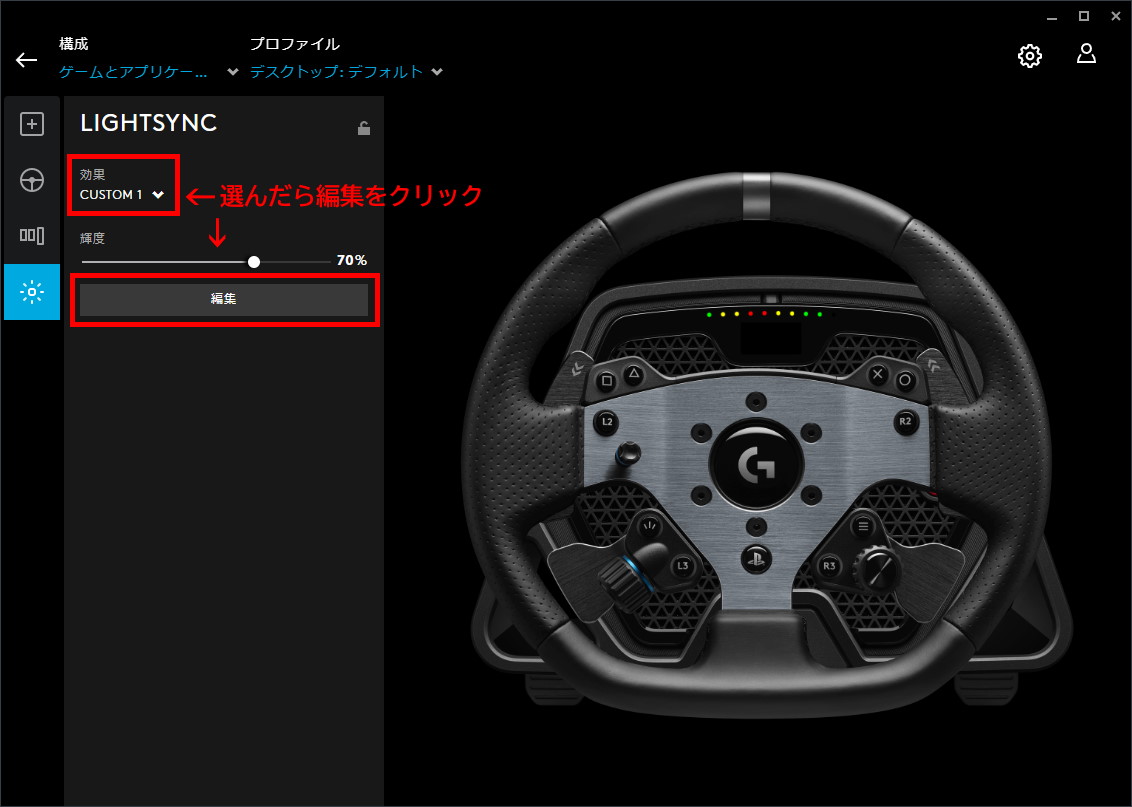
Task: Open the pedals sidebar tab
Action: [x=32, y=235]
